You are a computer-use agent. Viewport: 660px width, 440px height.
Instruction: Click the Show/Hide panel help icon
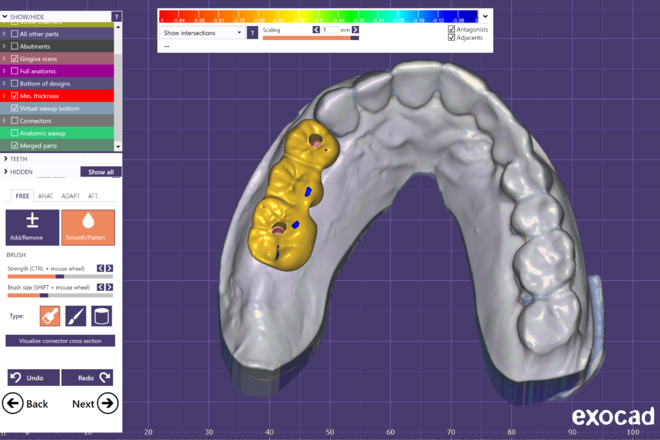tap(117, 18)
